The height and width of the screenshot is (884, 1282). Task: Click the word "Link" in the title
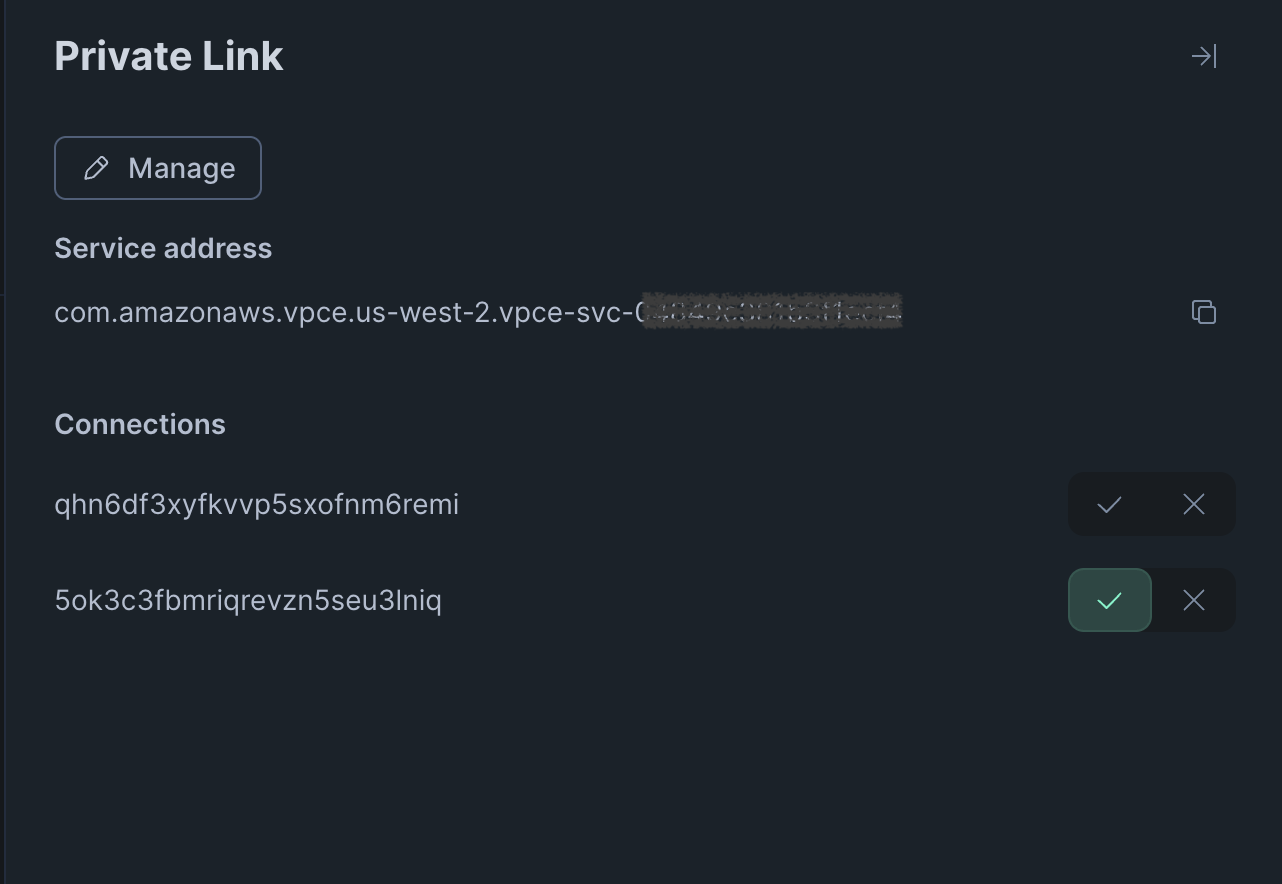243,56
